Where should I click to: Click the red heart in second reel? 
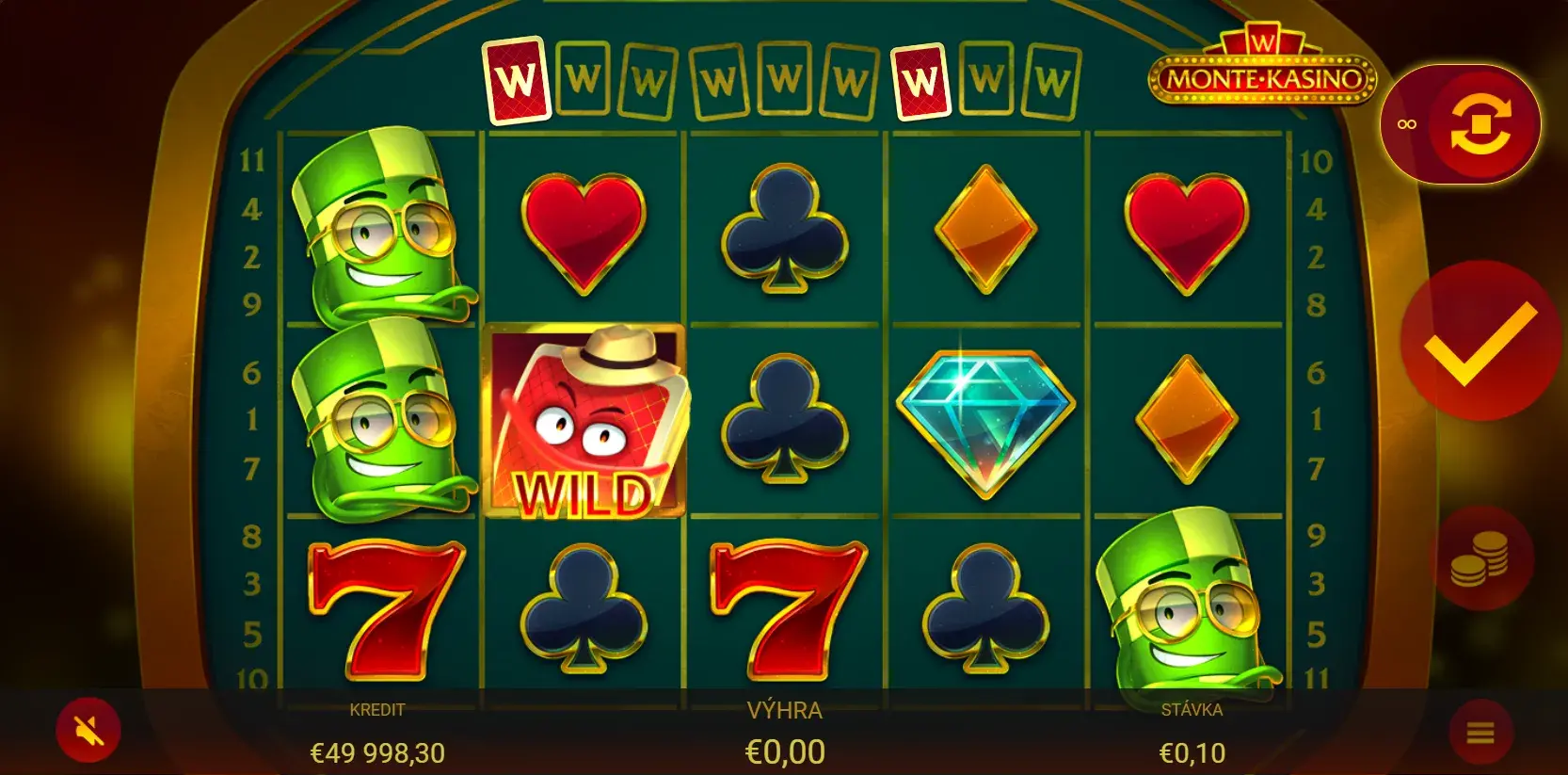[584, 233]
